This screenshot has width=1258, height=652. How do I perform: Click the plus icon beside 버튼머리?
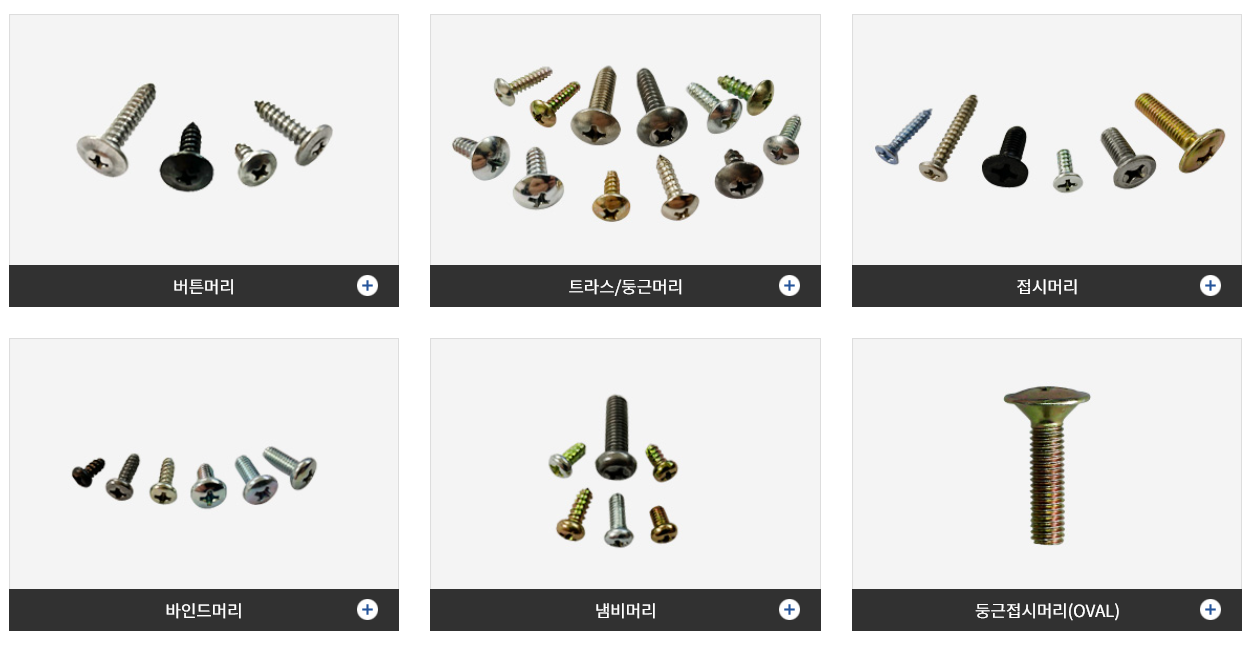click(x=368, y=286)
